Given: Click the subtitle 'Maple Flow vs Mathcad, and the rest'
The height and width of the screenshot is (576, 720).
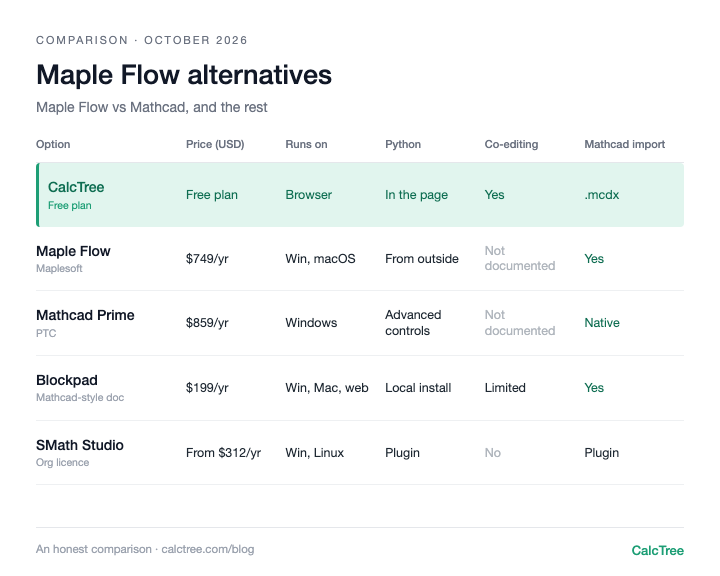Looking at the screenshot, I should [x=152, y=107].
